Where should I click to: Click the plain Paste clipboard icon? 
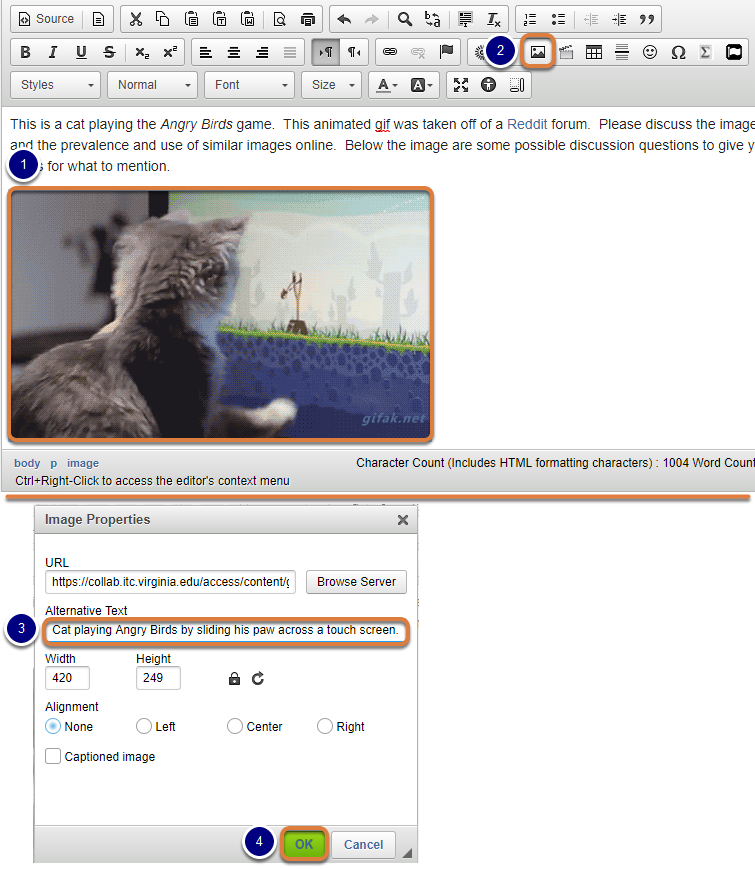point(191,19)
